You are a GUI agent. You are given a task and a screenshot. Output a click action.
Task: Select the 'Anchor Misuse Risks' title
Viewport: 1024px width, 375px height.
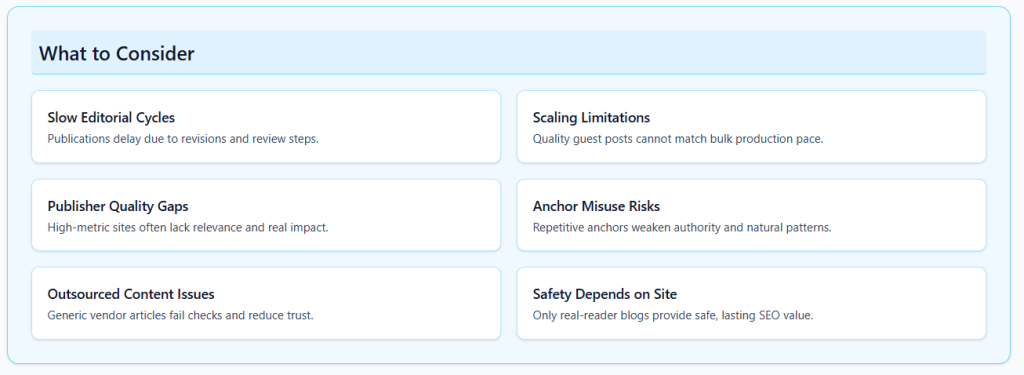596,206
